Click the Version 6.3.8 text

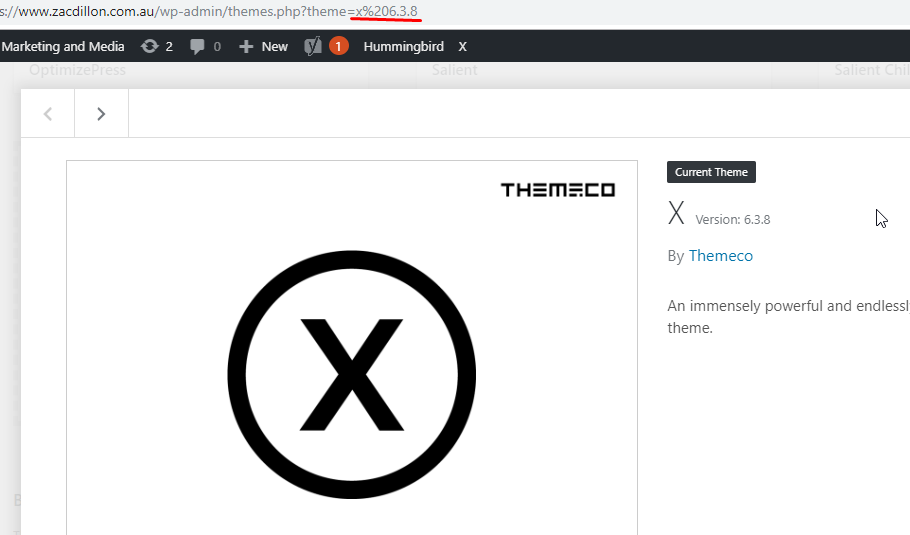[x=732, y=220]
